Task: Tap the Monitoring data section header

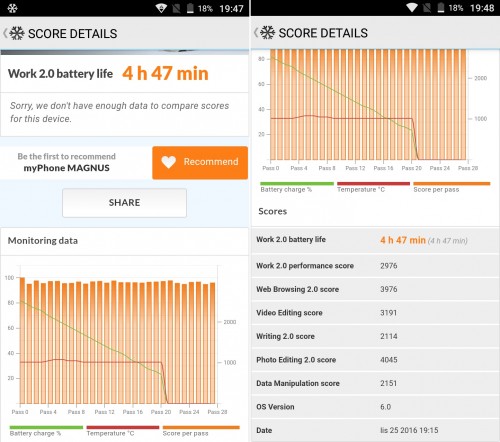Action: 43,241
